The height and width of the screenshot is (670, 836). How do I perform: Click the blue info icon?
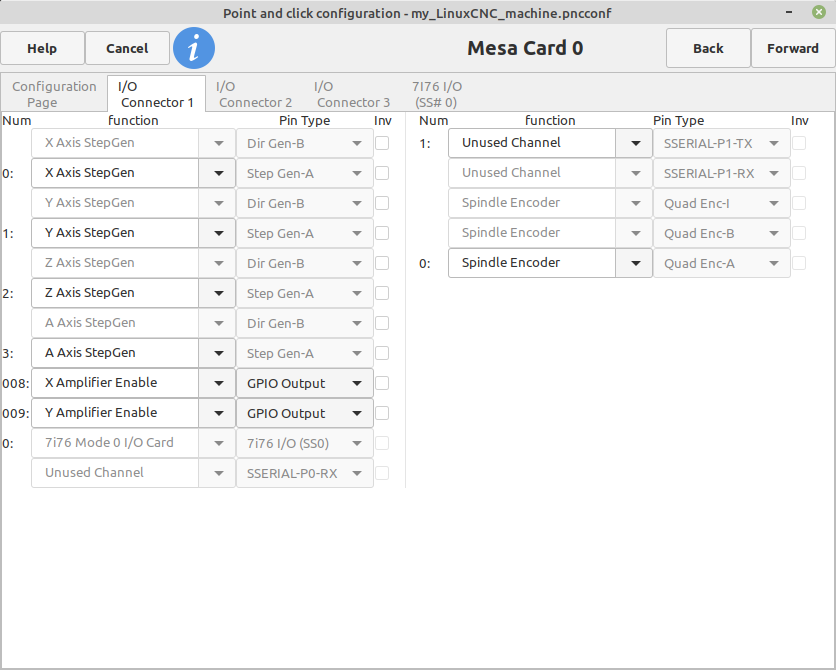tap(194, 48)
